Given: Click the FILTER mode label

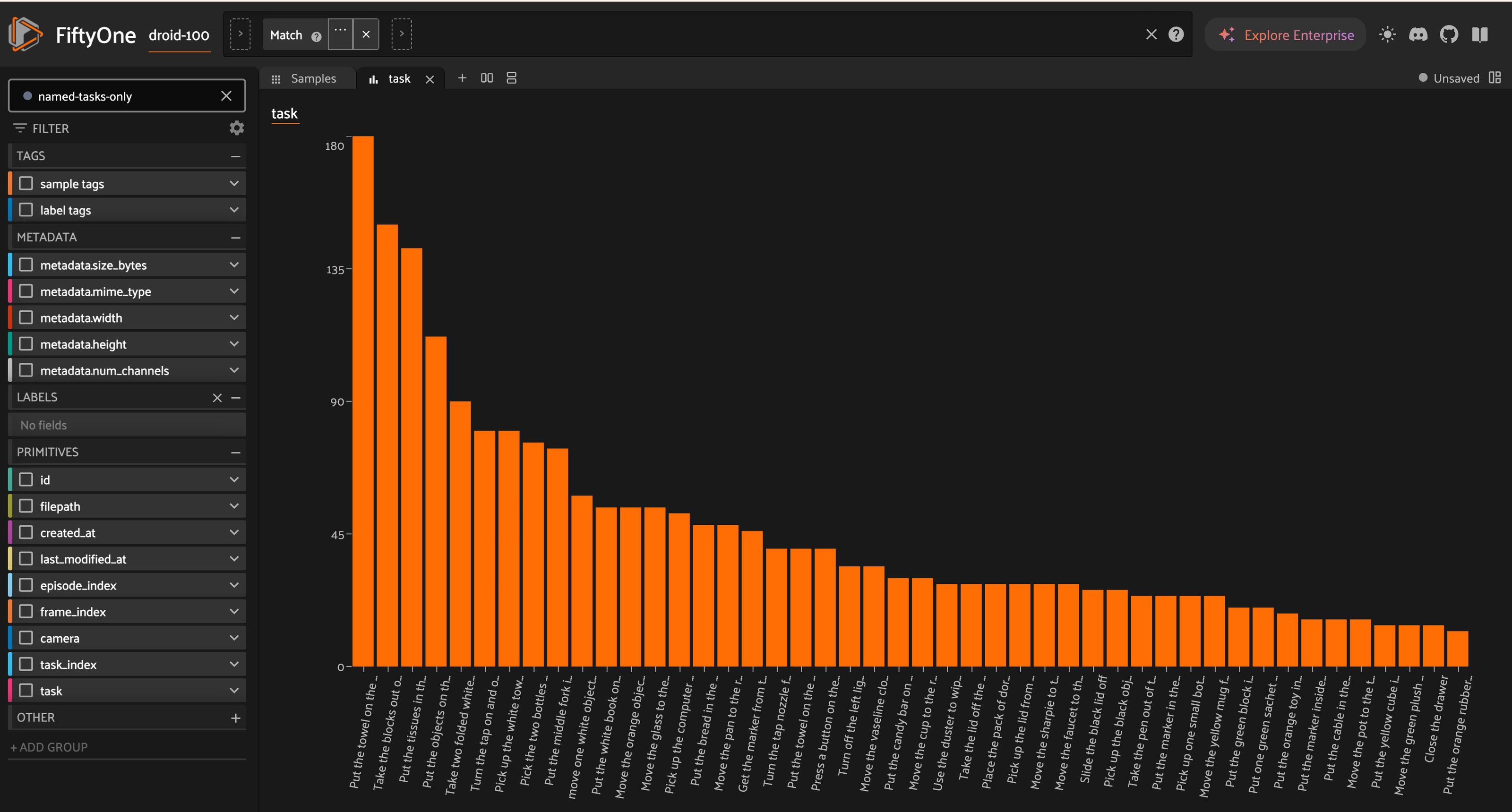Looking at the screenshot, I should [51, 128].
